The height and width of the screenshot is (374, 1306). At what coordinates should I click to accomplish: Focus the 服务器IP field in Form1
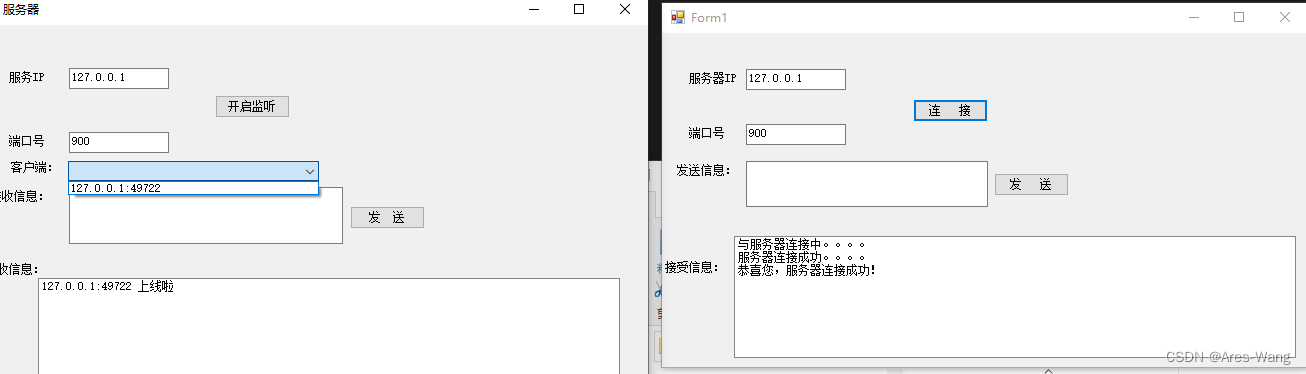pyautogui.click(x=796, y=79)
